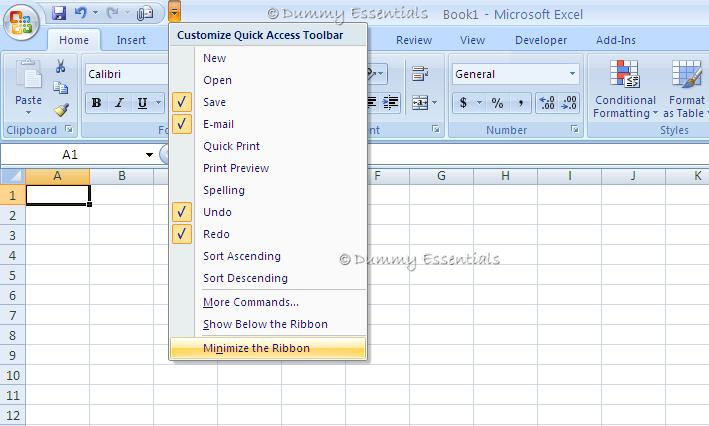Enable Quick Print in the toolbar menu
Viewport: 709px width, 426px height.
pos(268,146)
